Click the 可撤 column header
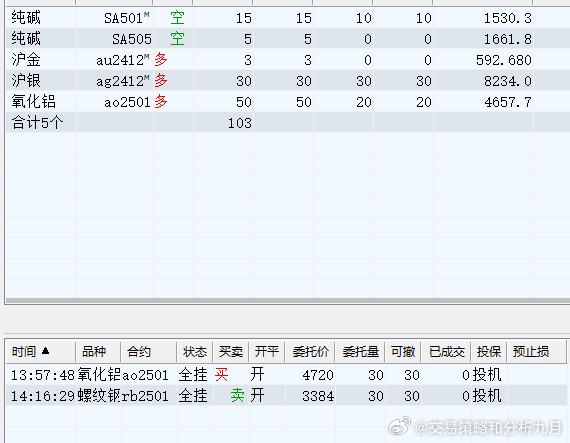This screenshot has height=443, width=570. pyautogui.click(x=403, y=351)
